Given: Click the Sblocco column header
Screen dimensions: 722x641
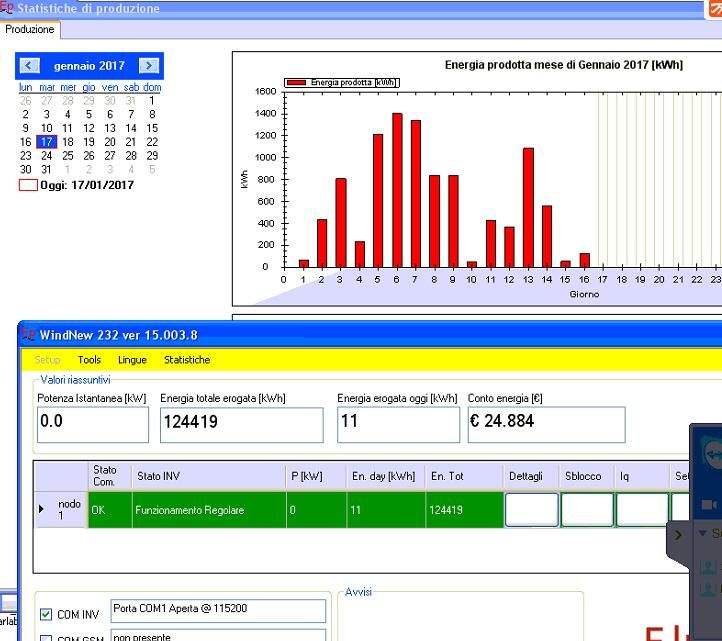Looking at the screenshot, I should click(x=587, y=476).
